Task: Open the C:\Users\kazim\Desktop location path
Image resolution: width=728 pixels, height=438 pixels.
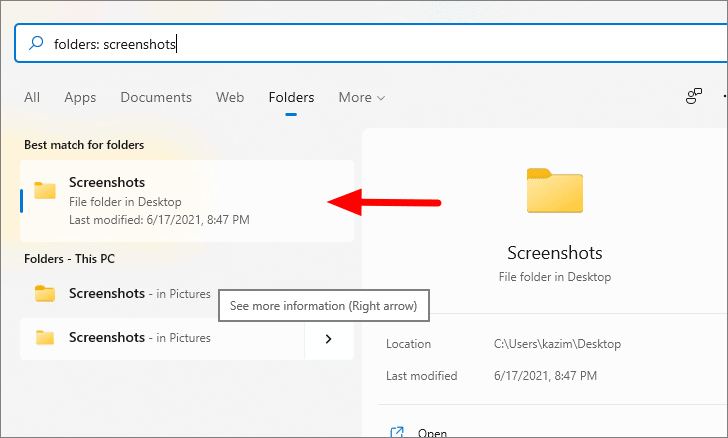Action: 557,344
